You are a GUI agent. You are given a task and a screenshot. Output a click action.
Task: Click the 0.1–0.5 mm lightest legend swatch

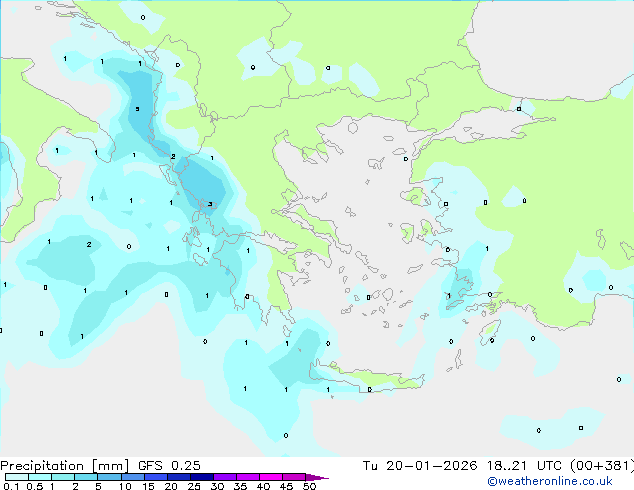[x=17, y=477]
